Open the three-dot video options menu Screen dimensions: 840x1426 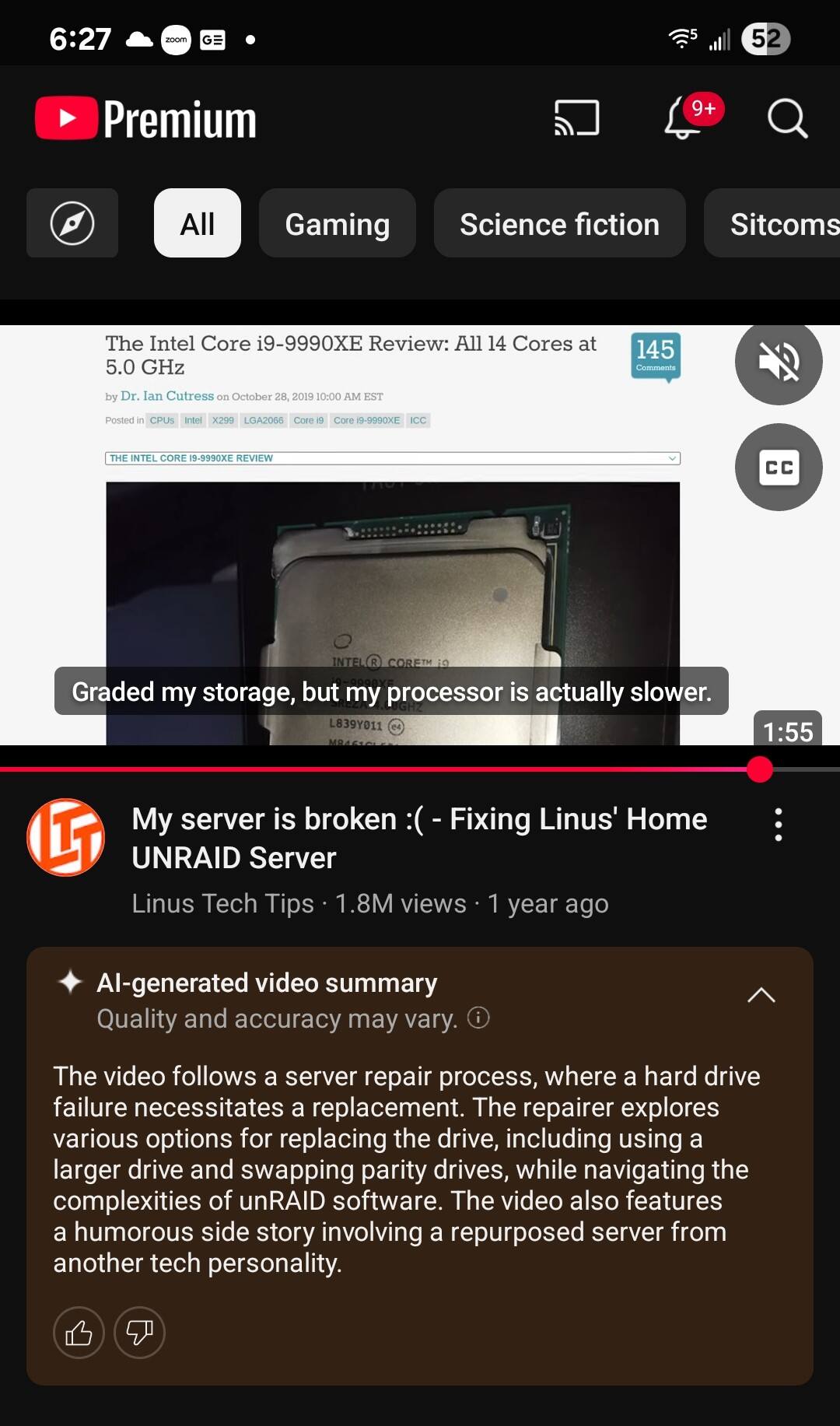[779, 825]
